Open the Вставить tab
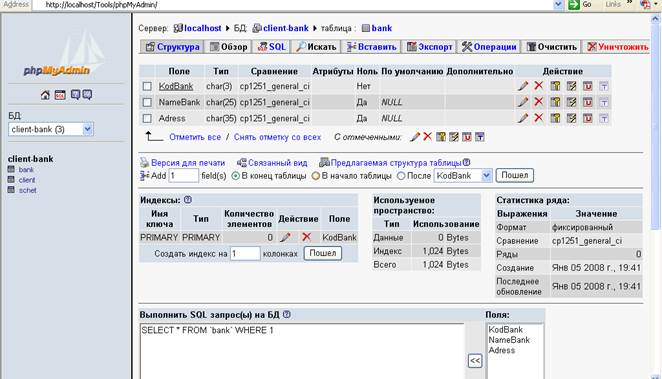 pos(372,47)
